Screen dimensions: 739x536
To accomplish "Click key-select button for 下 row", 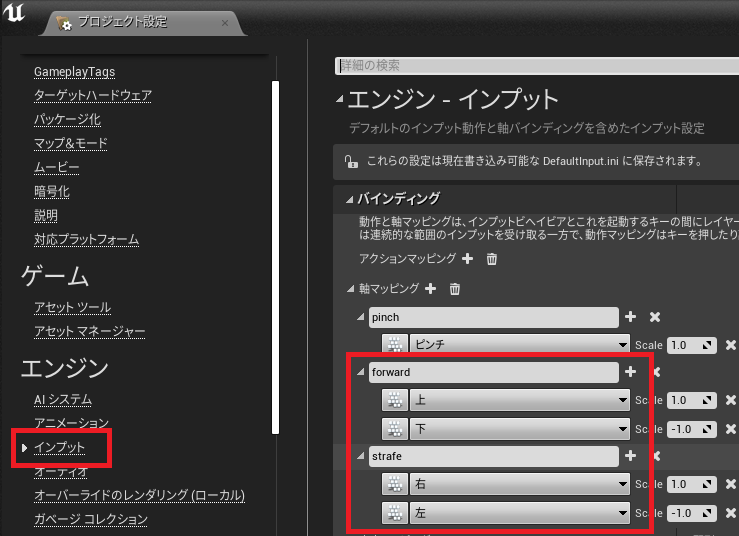I will click(x=394, y=429).
